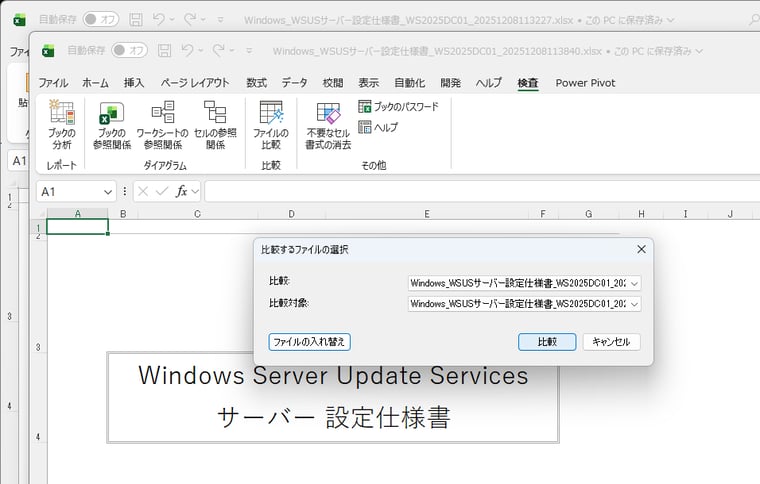Switch to the データ tab
The width and height of the screenshot is (760, 484).
click(295, 83)
